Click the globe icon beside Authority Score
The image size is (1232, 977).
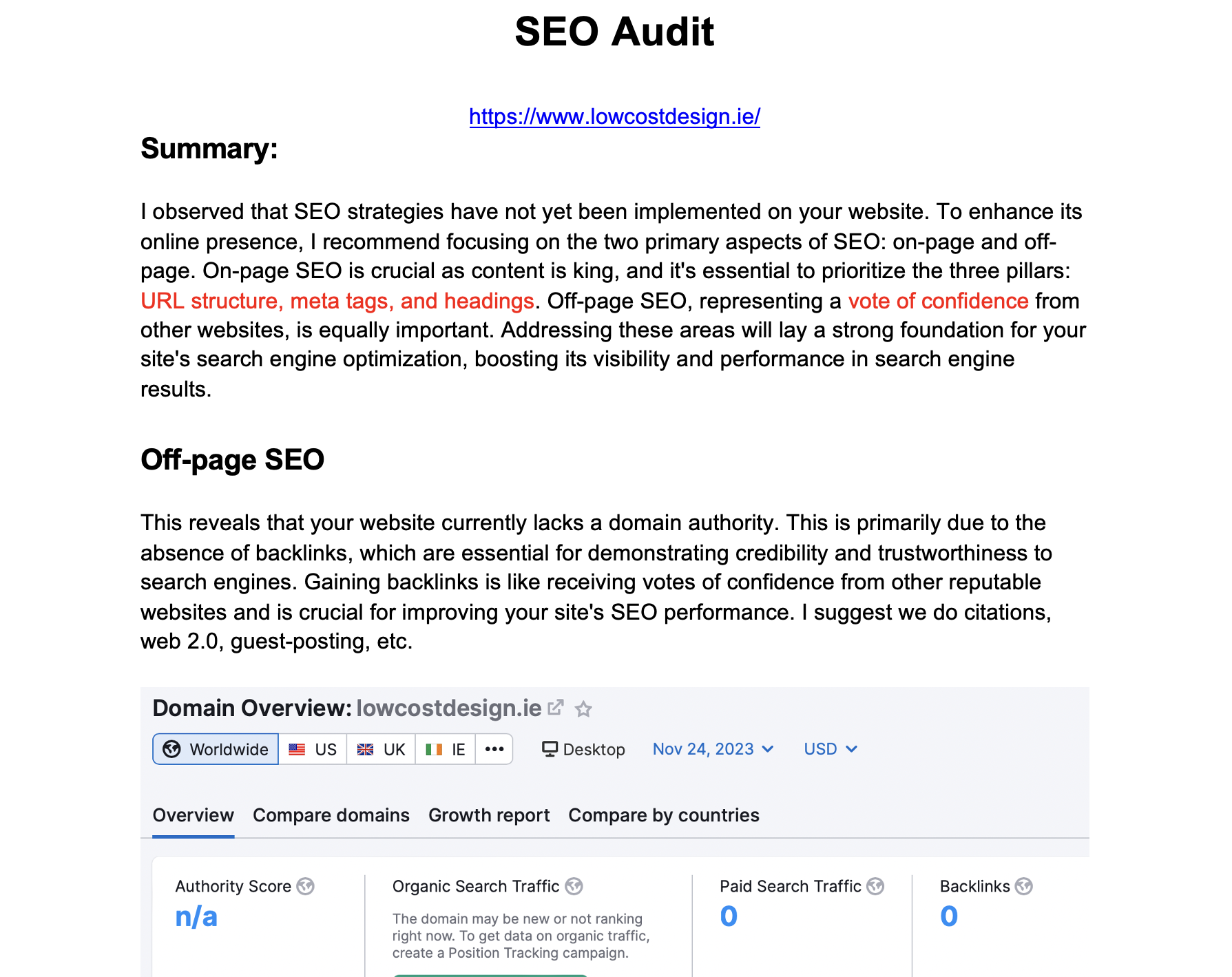tap(305, 886)
